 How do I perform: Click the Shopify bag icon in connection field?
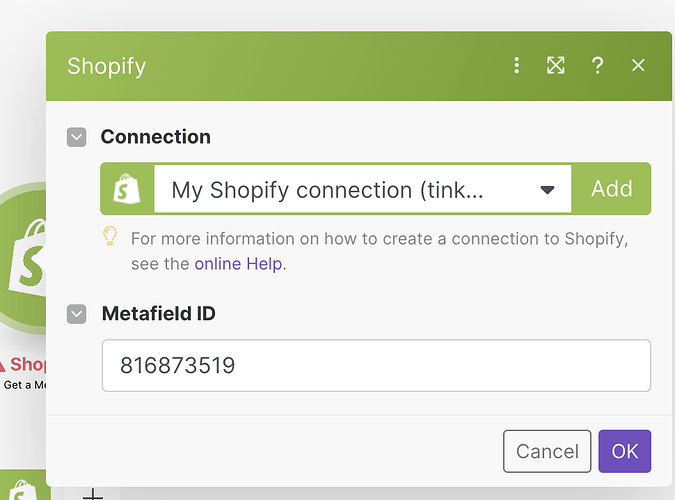tap(128, 189)
